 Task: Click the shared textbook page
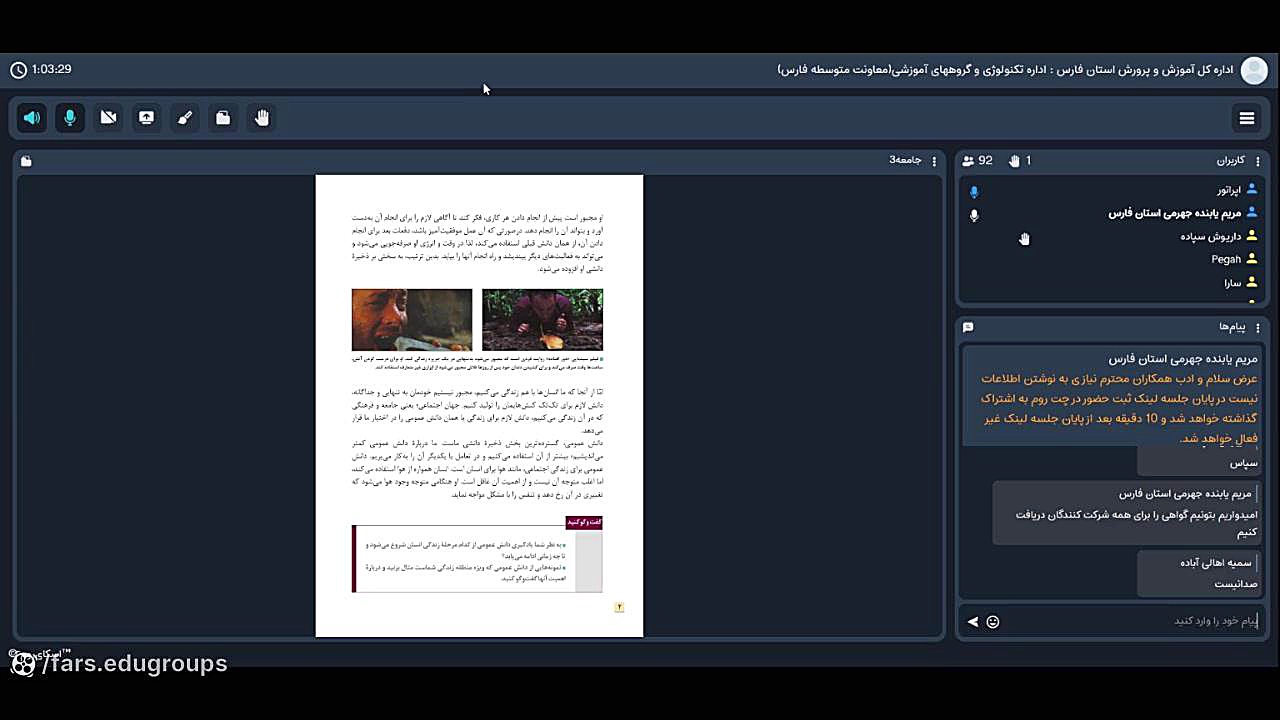pyautogui.click(x=479, y=406)
